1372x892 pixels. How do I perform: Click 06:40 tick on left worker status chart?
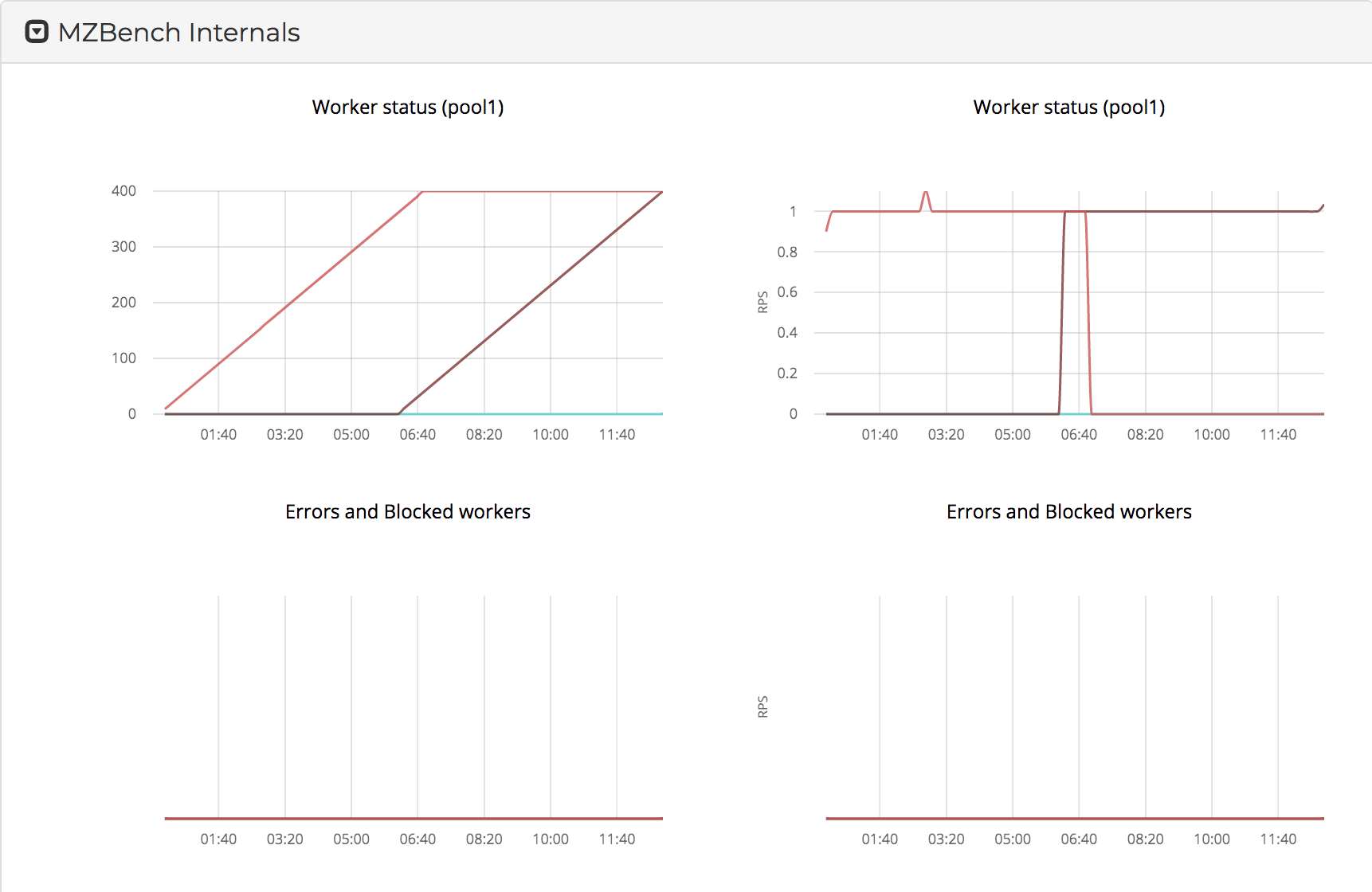pos(417,435)
